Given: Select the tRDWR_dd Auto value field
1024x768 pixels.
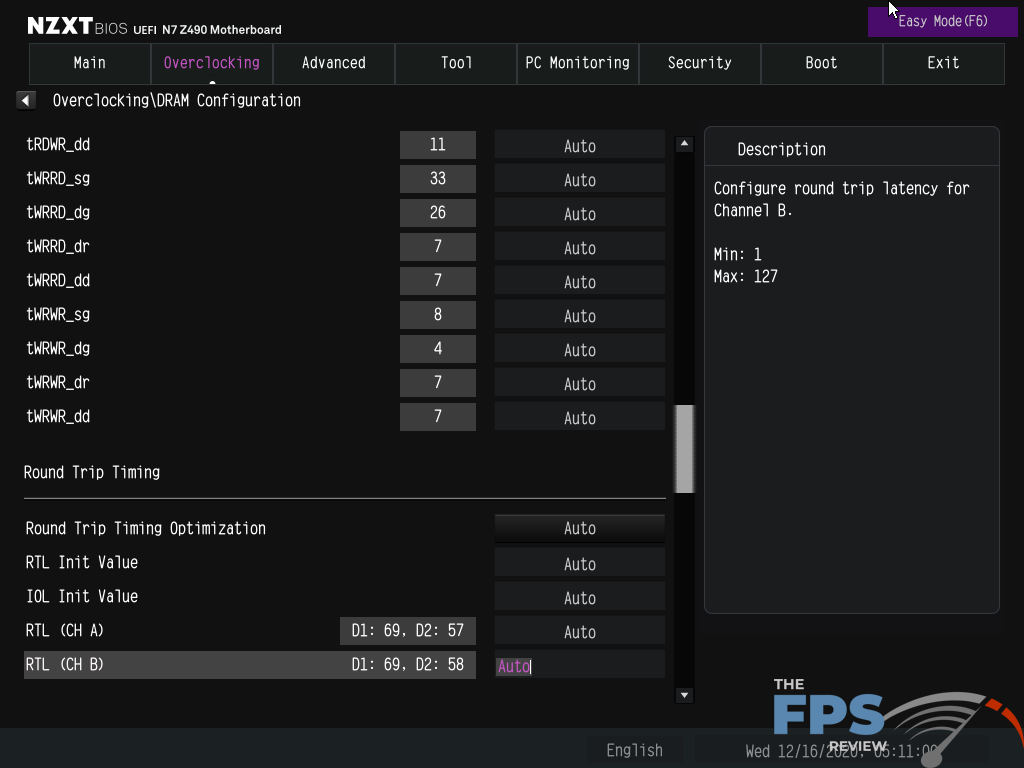Looking at the screenshot, I should 579,146.
